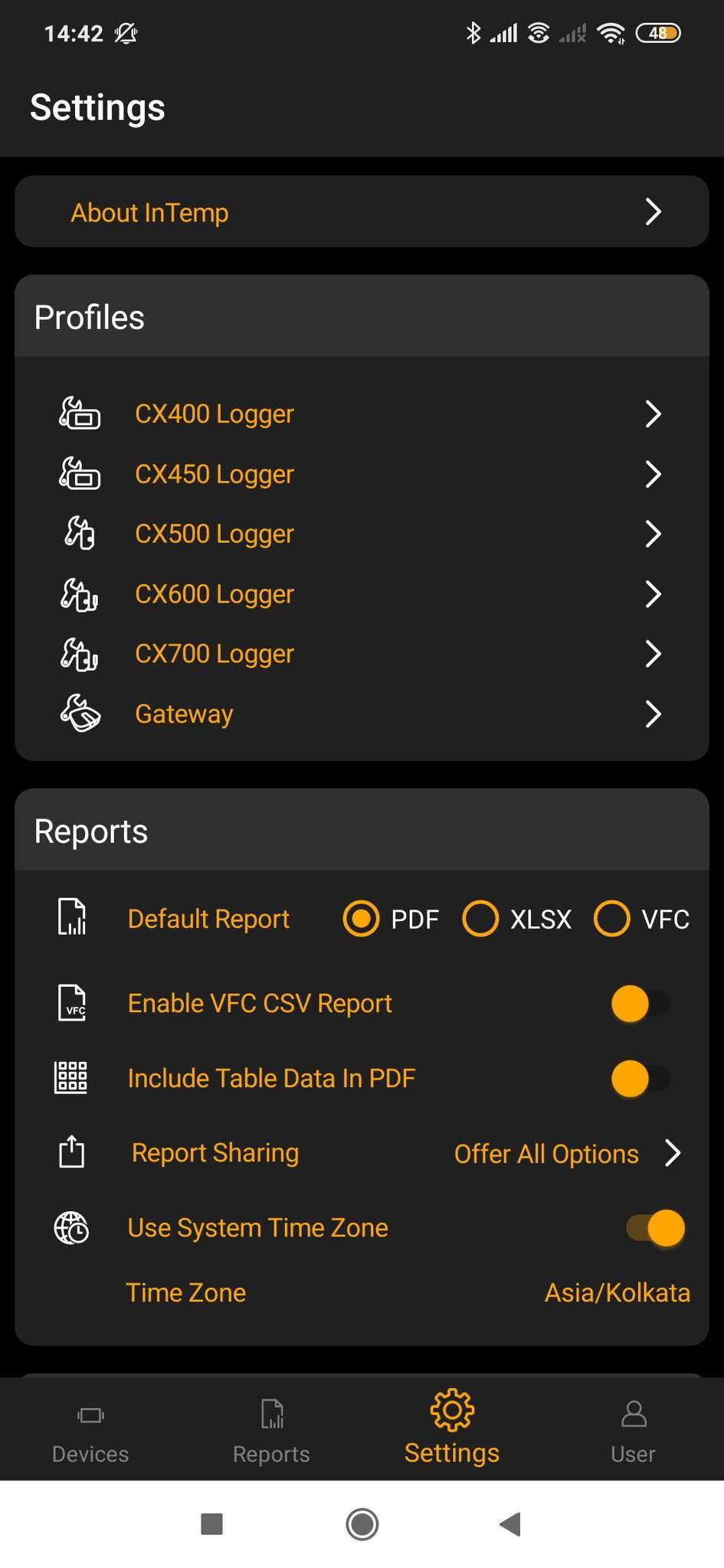
Task: Expand About InTemp chevron
Action: [x=653, y=212]
